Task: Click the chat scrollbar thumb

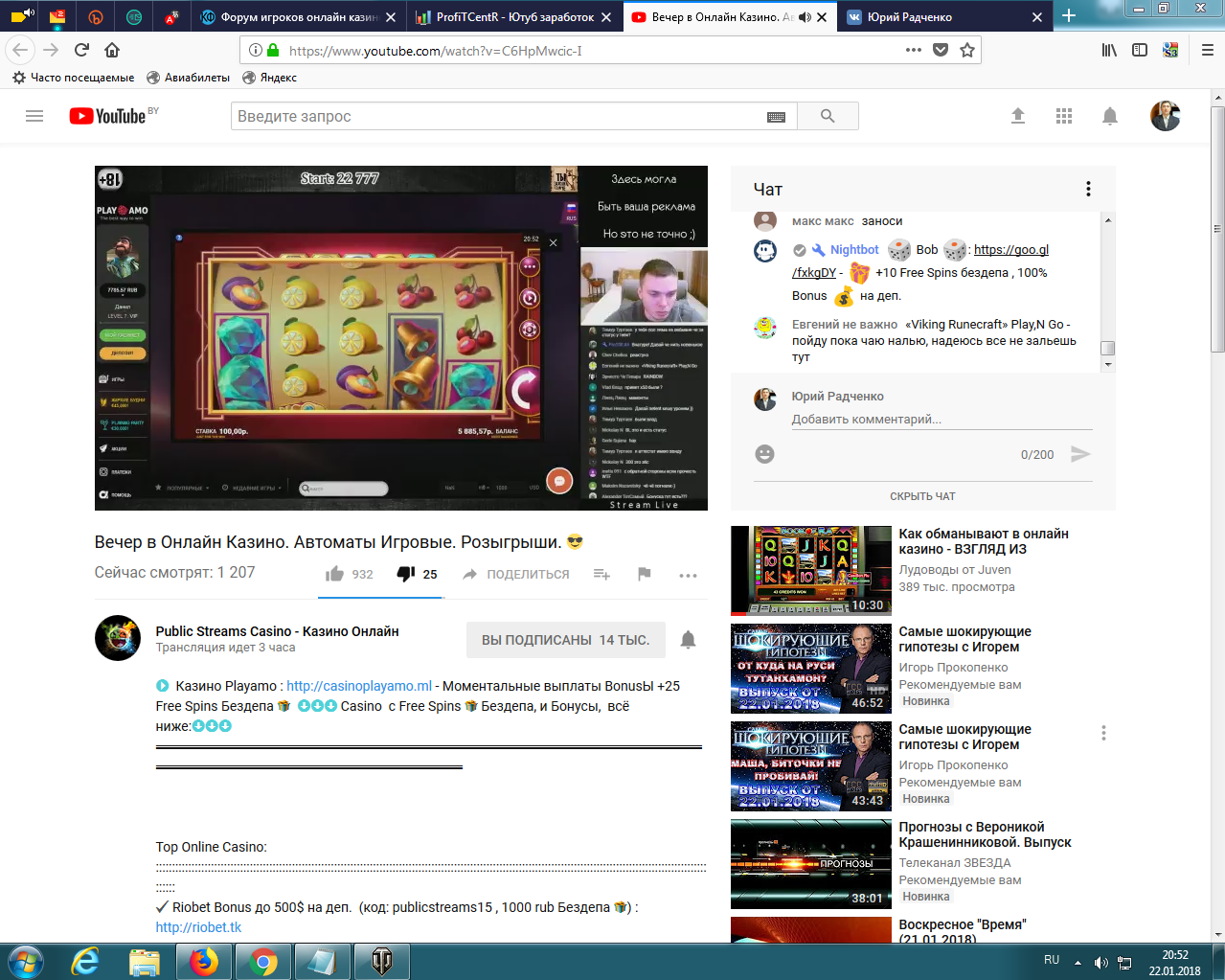Action: 1108,349
